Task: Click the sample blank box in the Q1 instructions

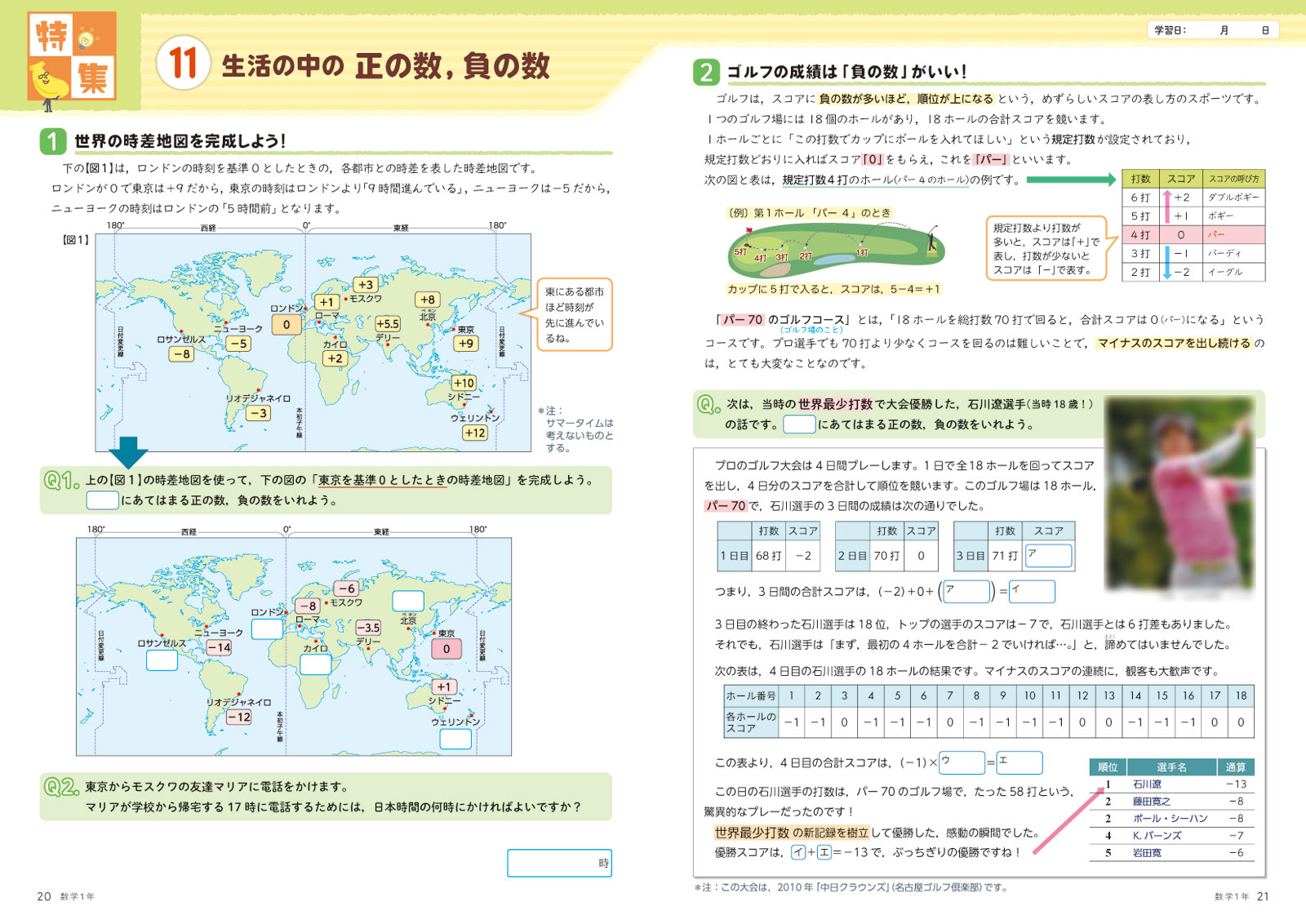Action: click(x=103, y=500)
